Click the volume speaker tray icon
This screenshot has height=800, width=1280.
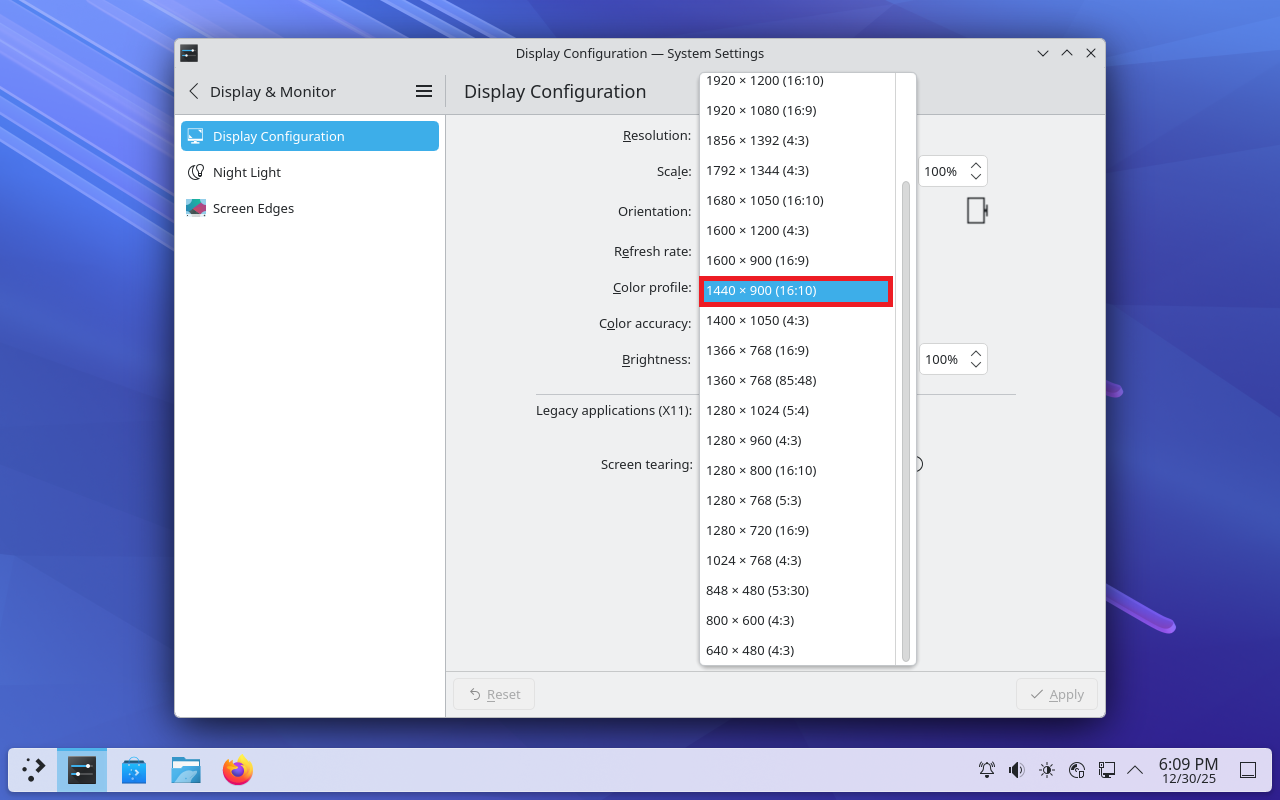point(1016,770)
